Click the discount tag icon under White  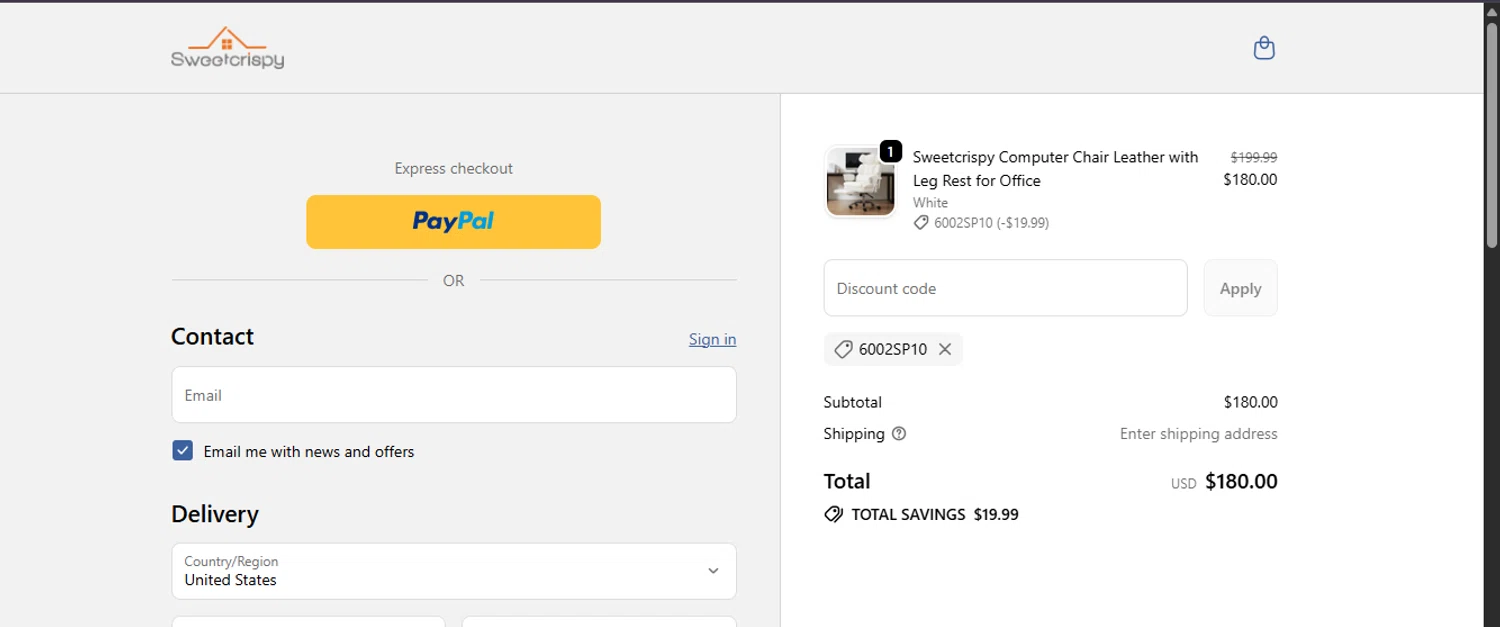pos(921,223)
